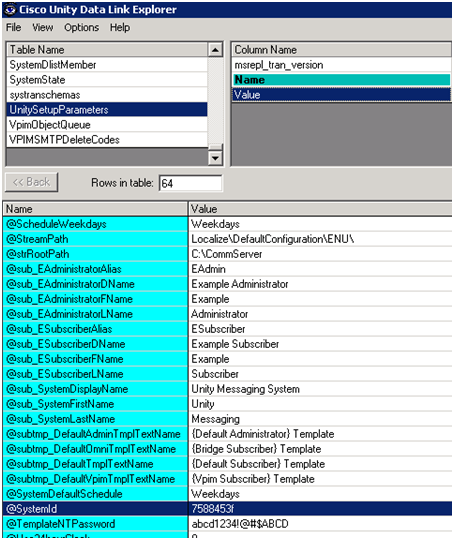Select the highlighted Name column entry
Screen dimensions: 454x540
point(341,80)
